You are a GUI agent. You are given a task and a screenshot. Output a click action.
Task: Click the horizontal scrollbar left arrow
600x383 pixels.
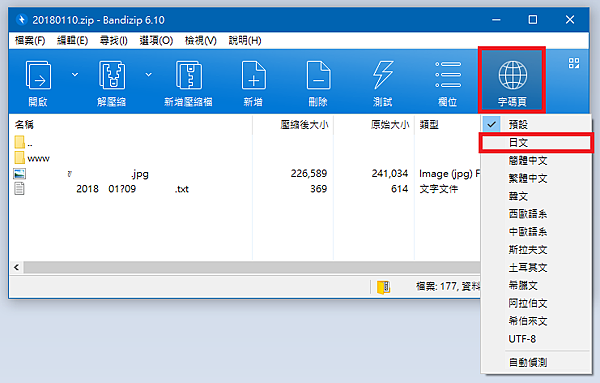[x=16, y=267]
